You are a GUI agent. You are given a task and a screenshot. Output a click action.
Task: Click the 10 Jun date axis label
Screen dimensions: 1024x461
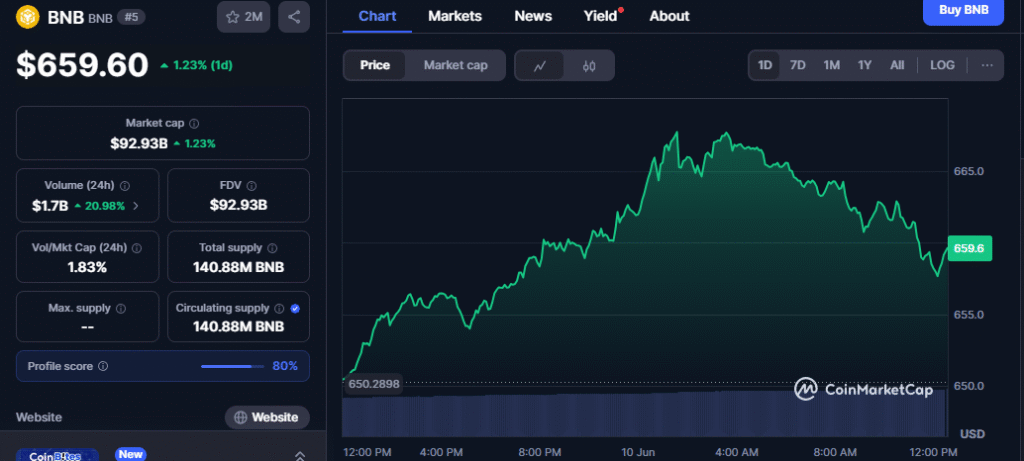[639, 452]
